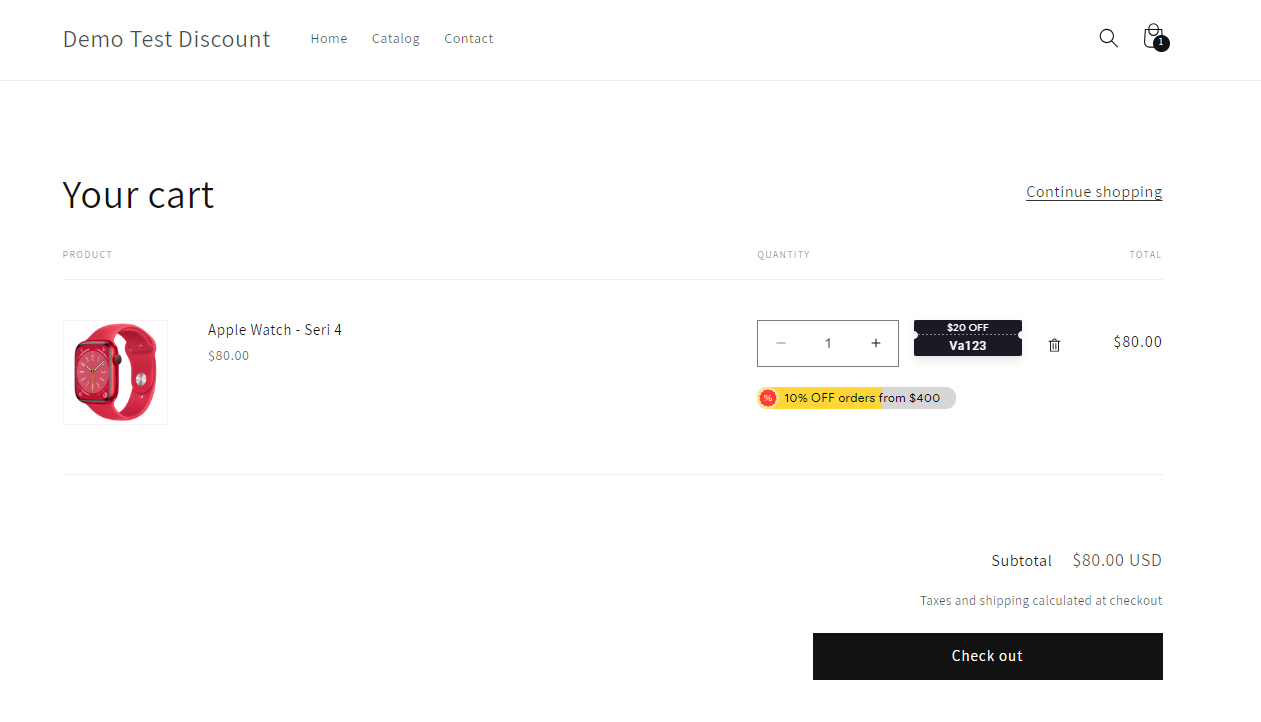The height and width of the screenshot is (722, 1261).
Task: Open the search magnifier icon
Action: [x=1108, y=38]
